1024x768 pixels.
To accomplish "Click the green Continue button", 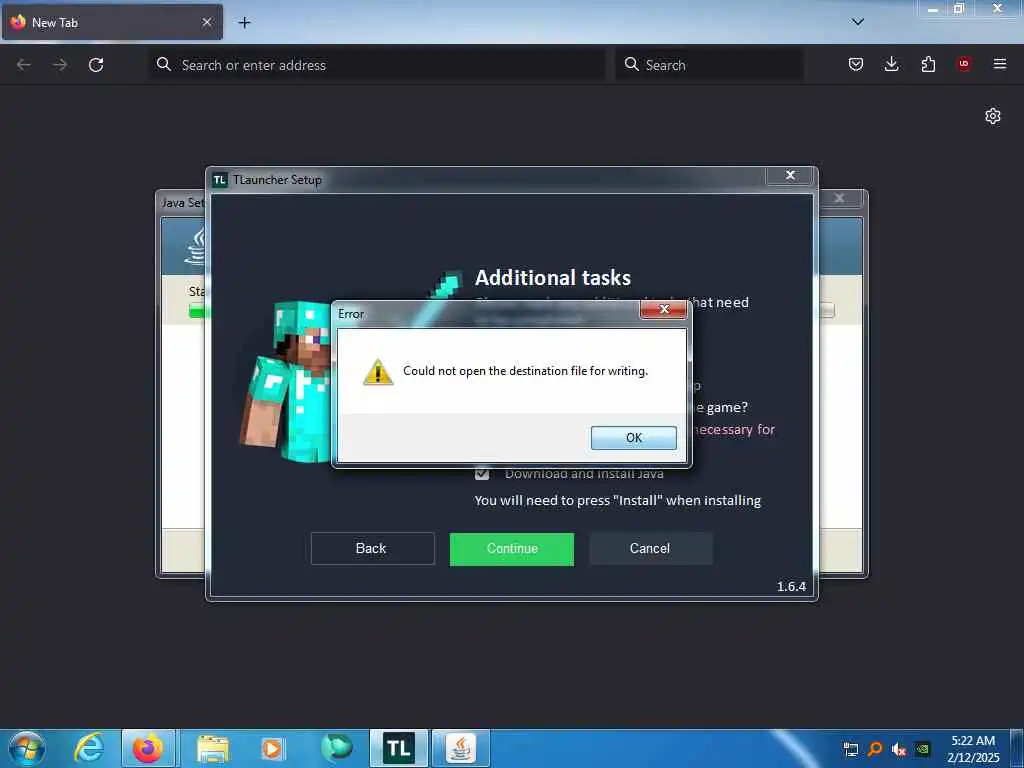I will pos(511,549).
